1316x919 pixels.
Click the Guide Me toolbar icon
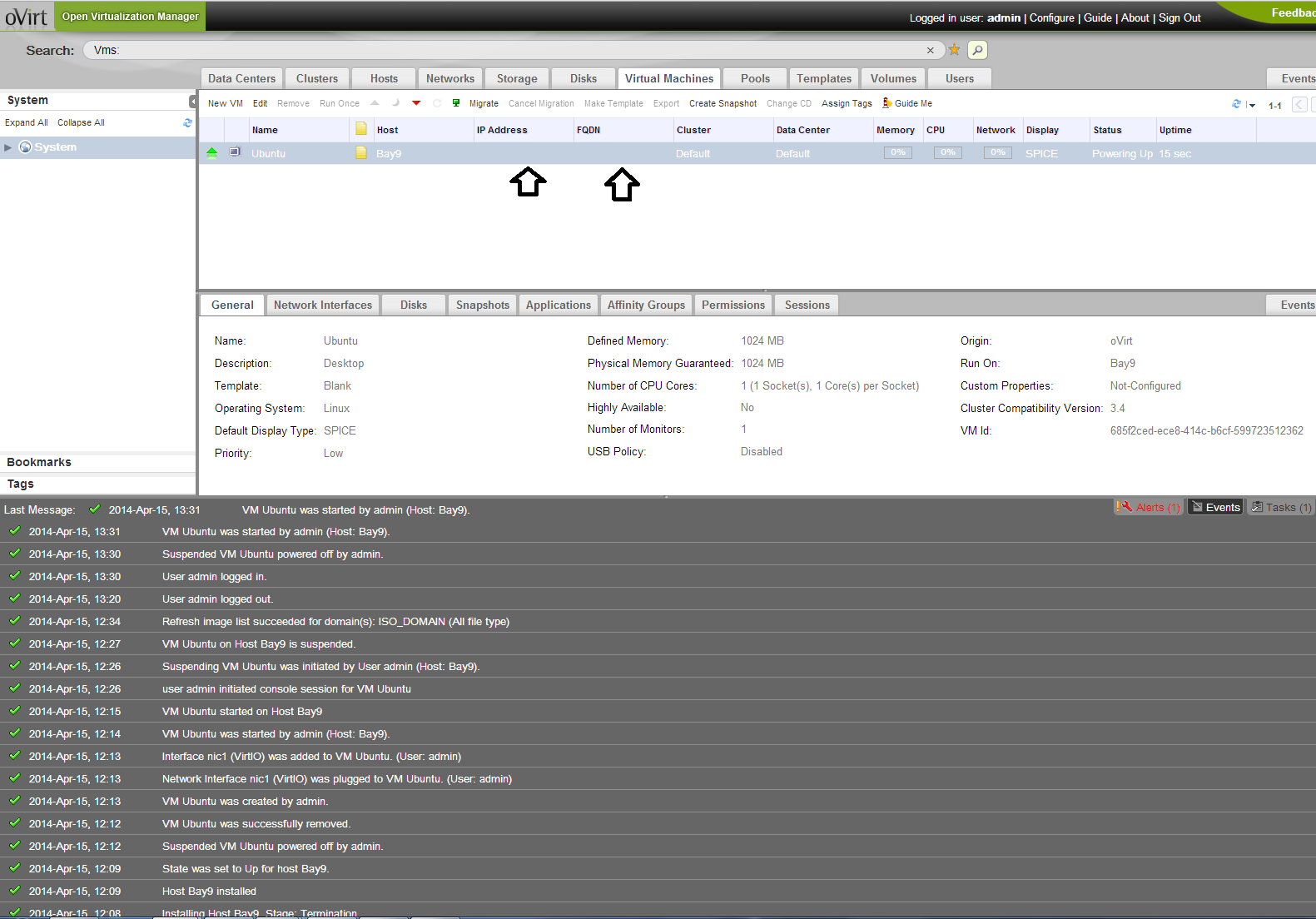(x=888, y=103)
